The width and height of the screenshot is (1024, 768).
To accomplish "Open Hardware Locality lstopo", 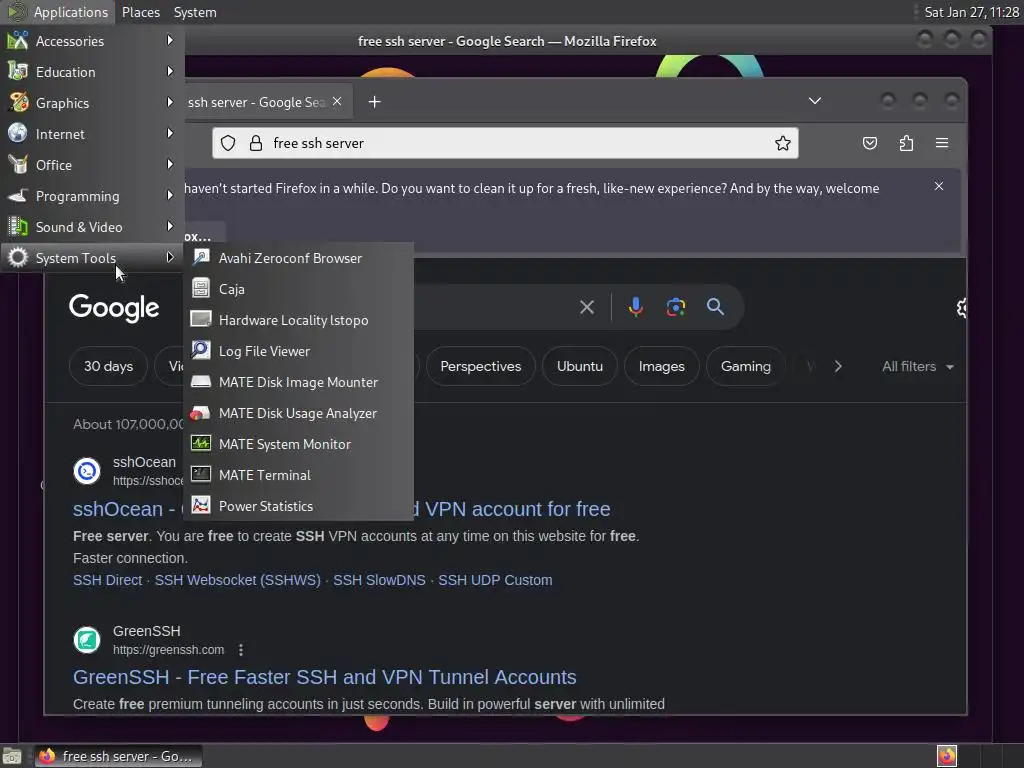I will 298,320.
